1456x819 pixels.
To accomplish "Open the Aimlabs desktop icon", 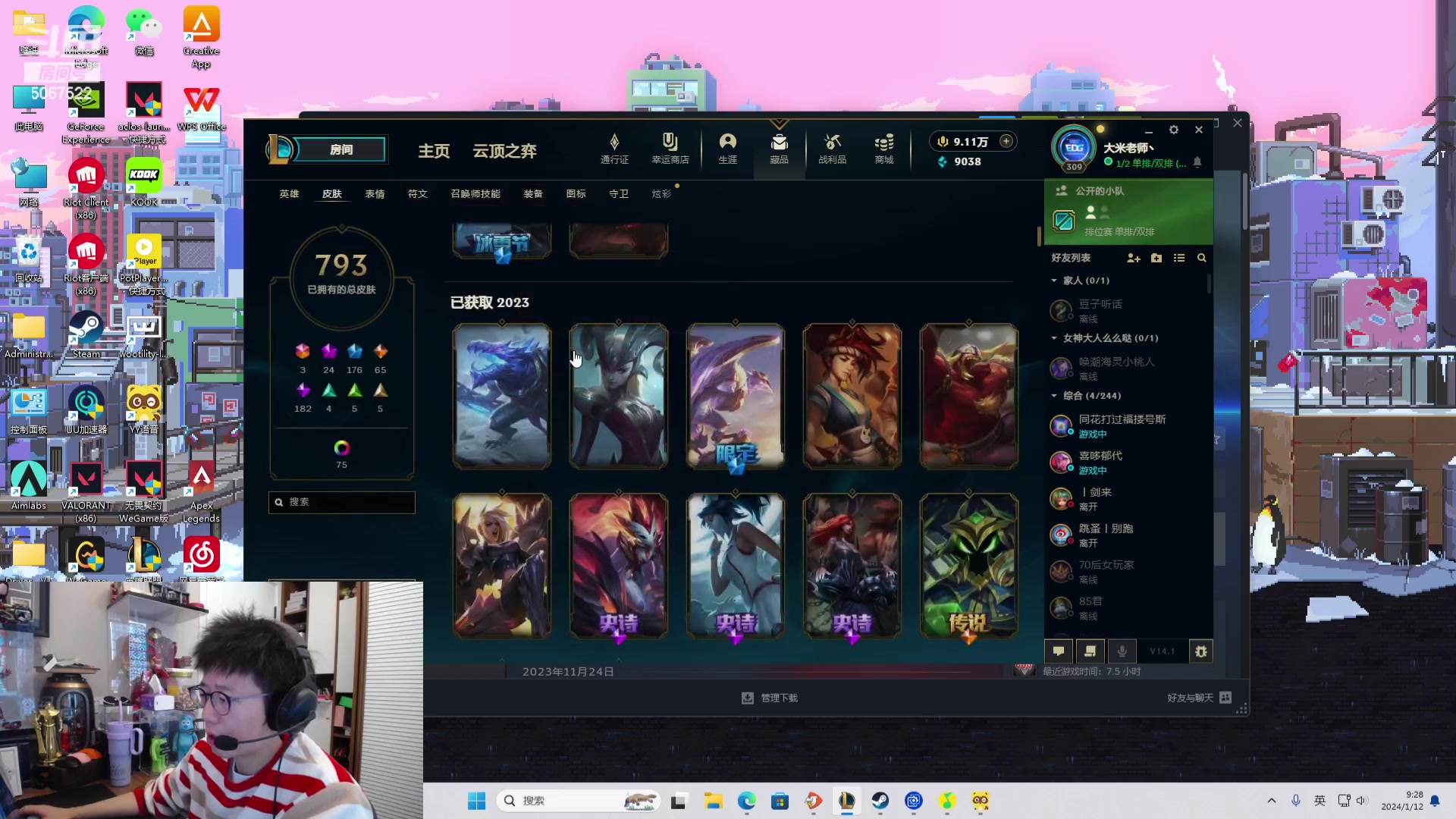I will [29, 485].
